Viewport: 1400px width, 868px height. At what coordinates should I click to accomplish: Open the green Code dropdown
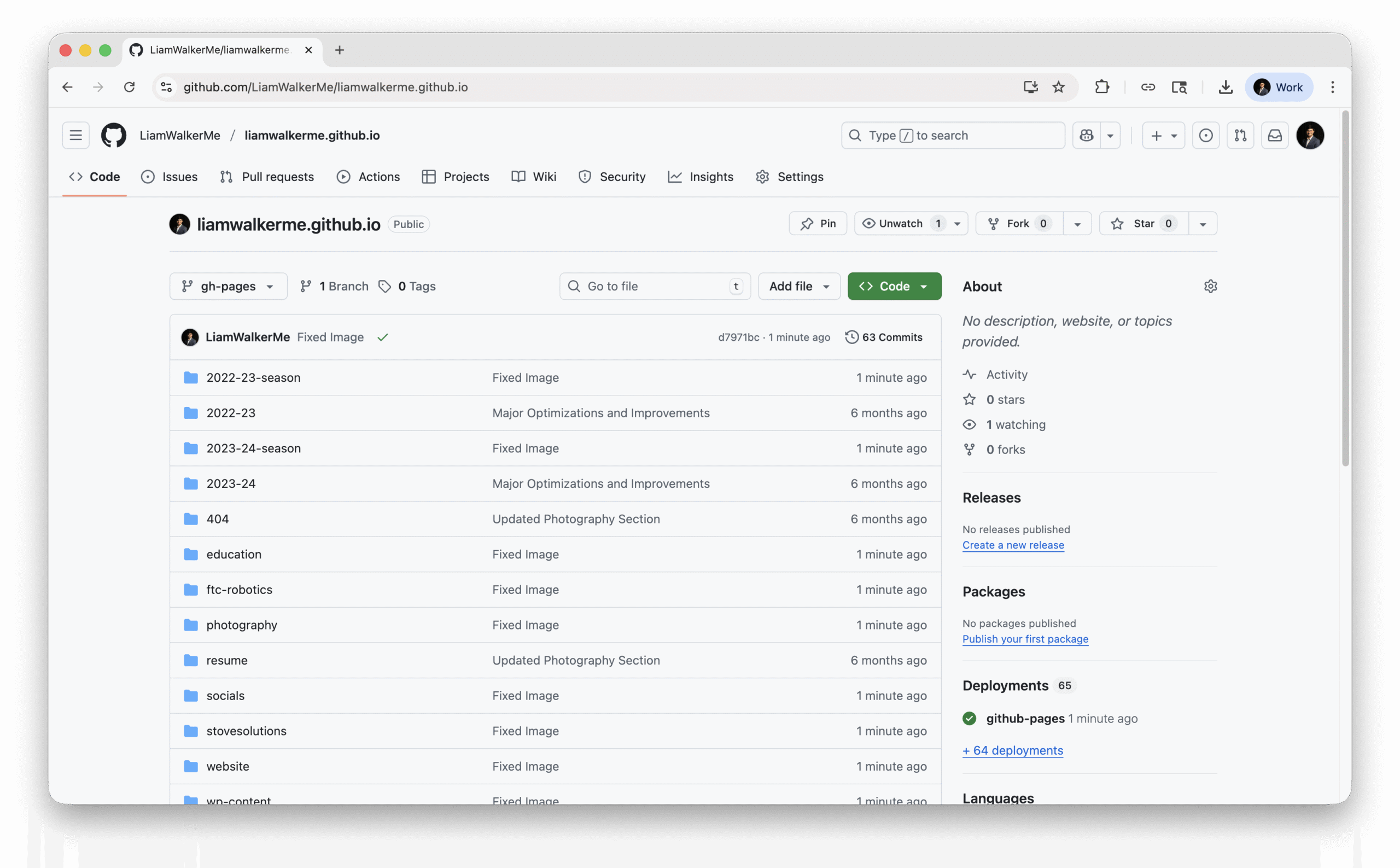pos(894,287)
